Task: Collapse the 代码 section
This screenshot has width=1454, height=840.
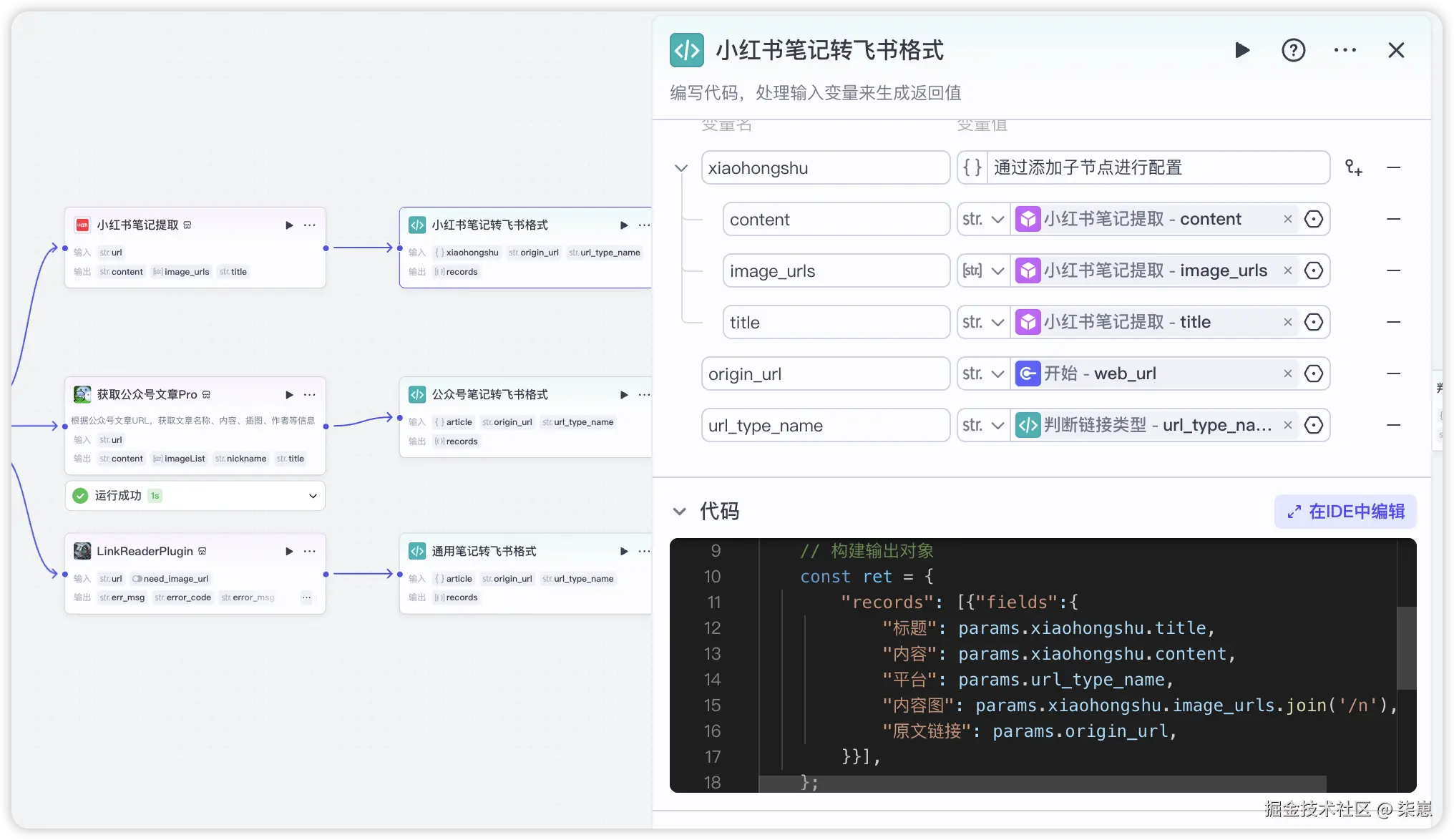Action: point(679,512)
